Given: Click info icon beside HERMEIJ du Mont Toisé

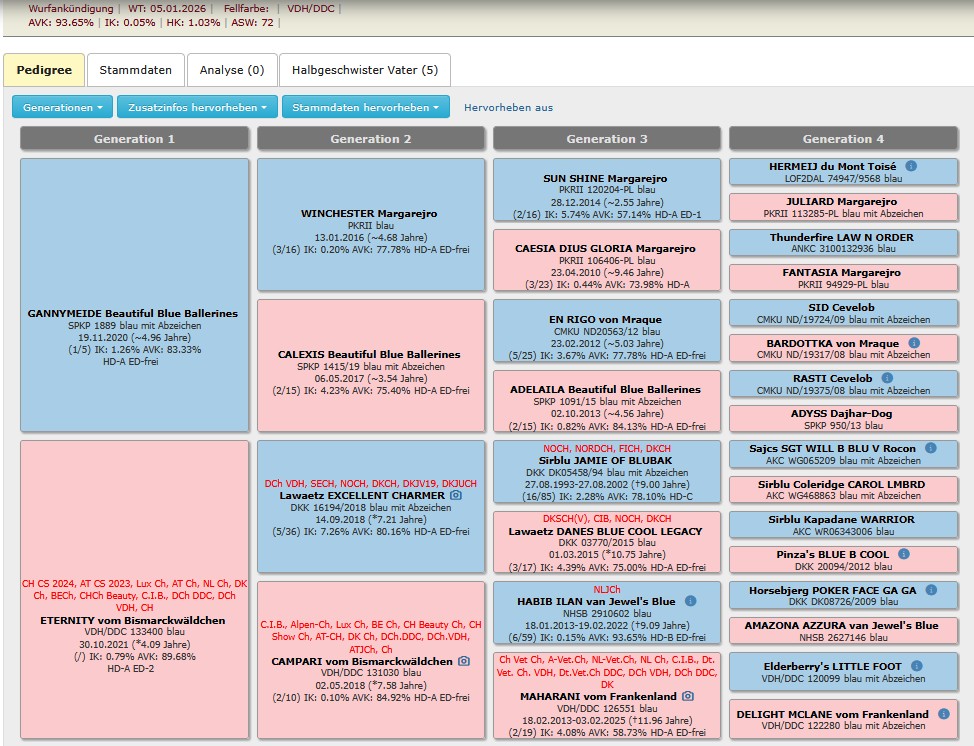Looking at the screenshot, I should click(x=911, y=166).
